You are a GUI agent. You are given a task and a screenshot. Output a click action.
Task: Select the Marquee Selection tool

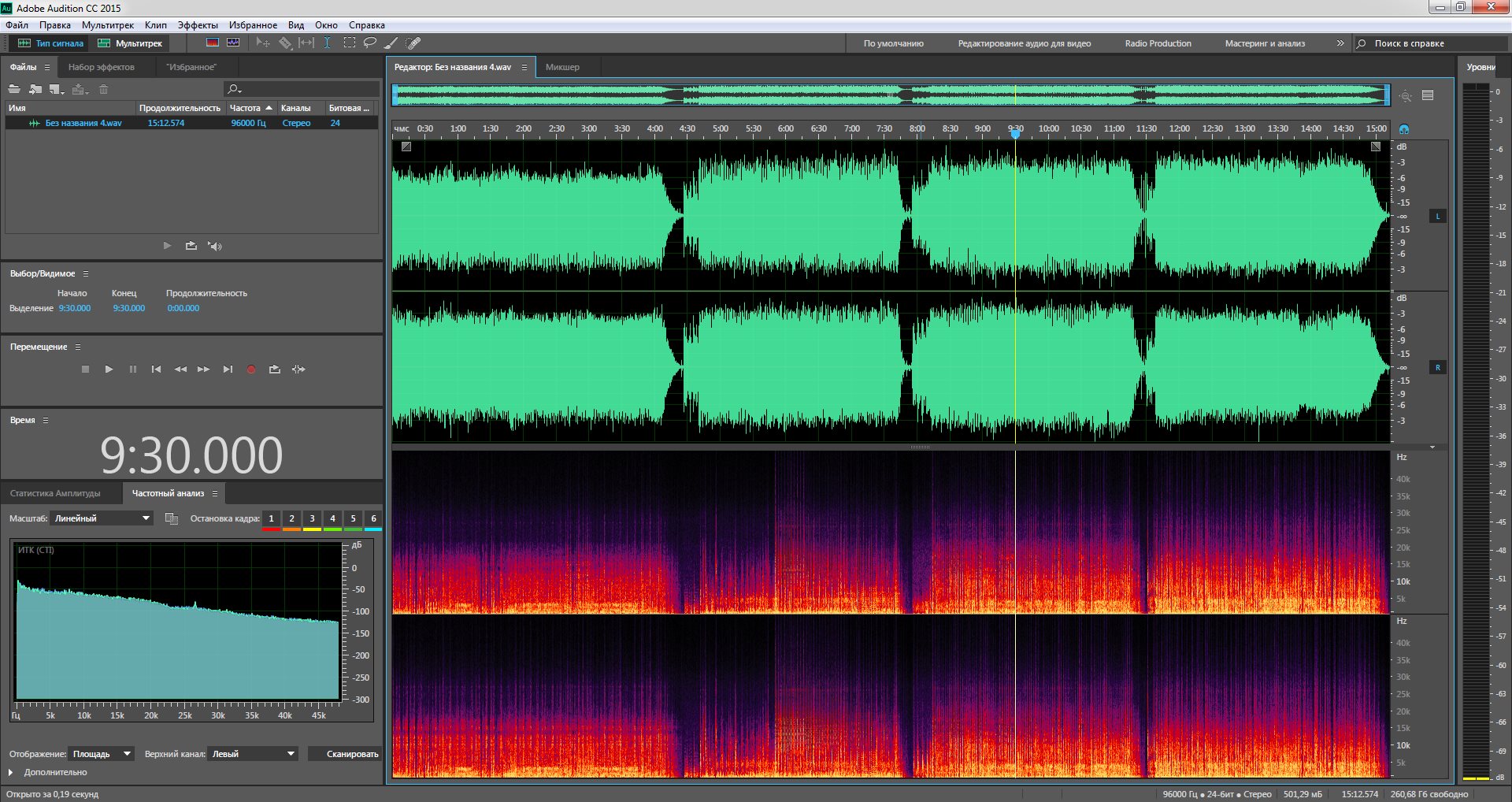pos(349,43)
